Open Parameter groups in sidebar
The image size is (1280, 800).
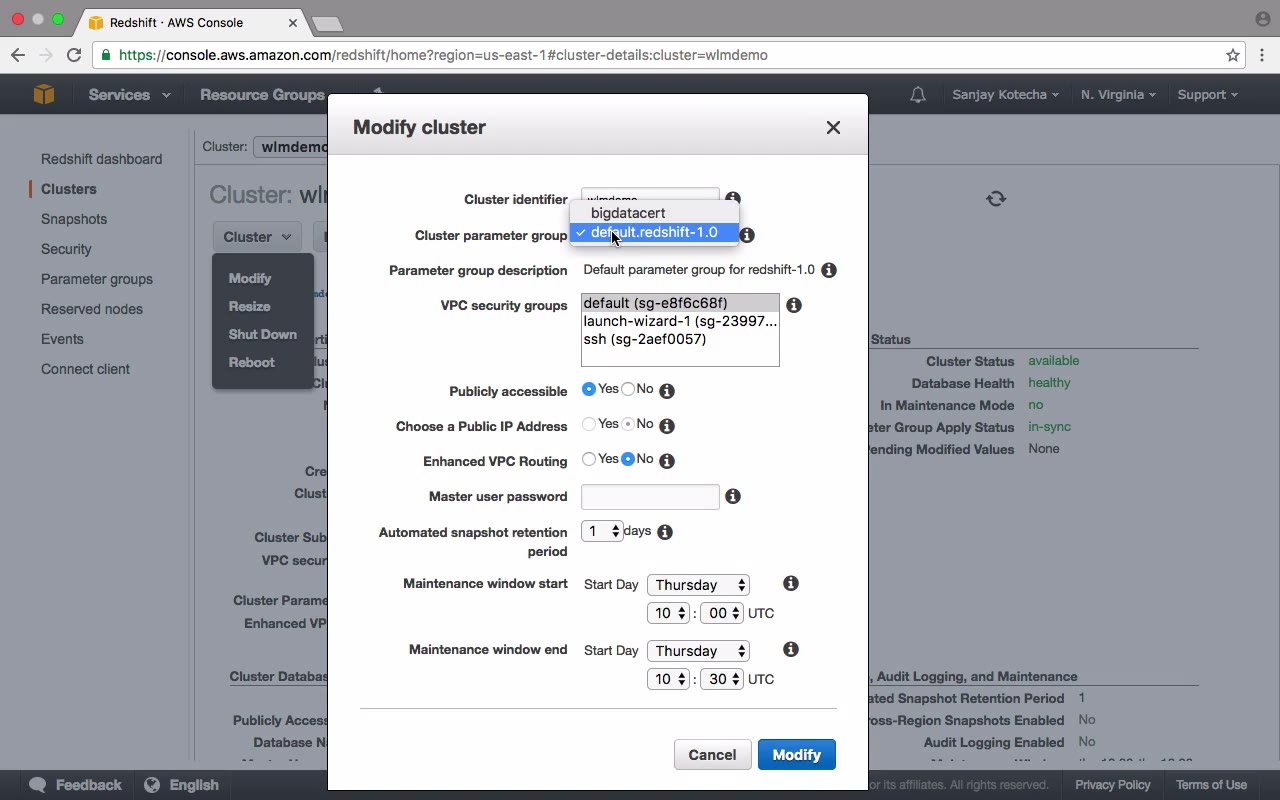(x=97, y=279)
